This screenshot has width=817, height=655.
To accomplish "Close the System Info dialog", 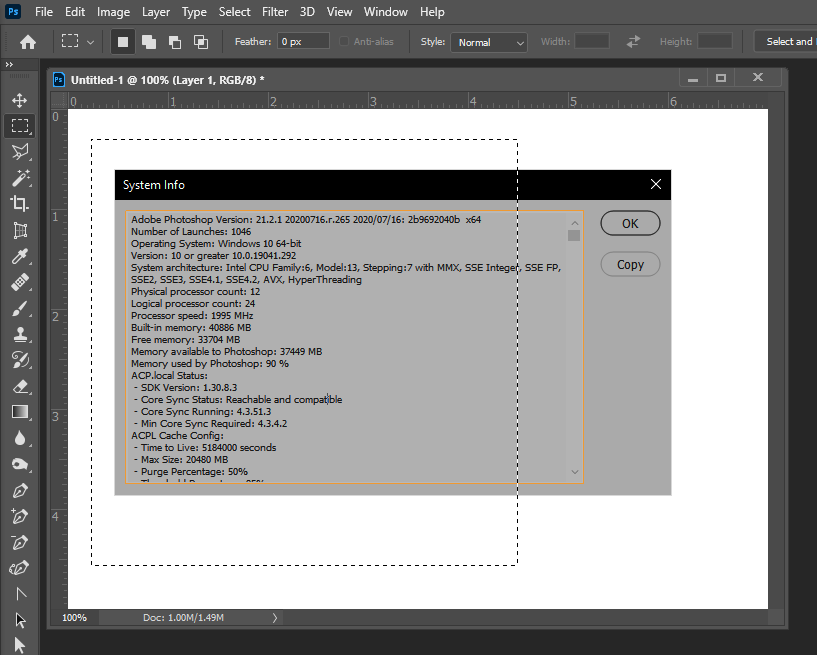I will [656, 184].
